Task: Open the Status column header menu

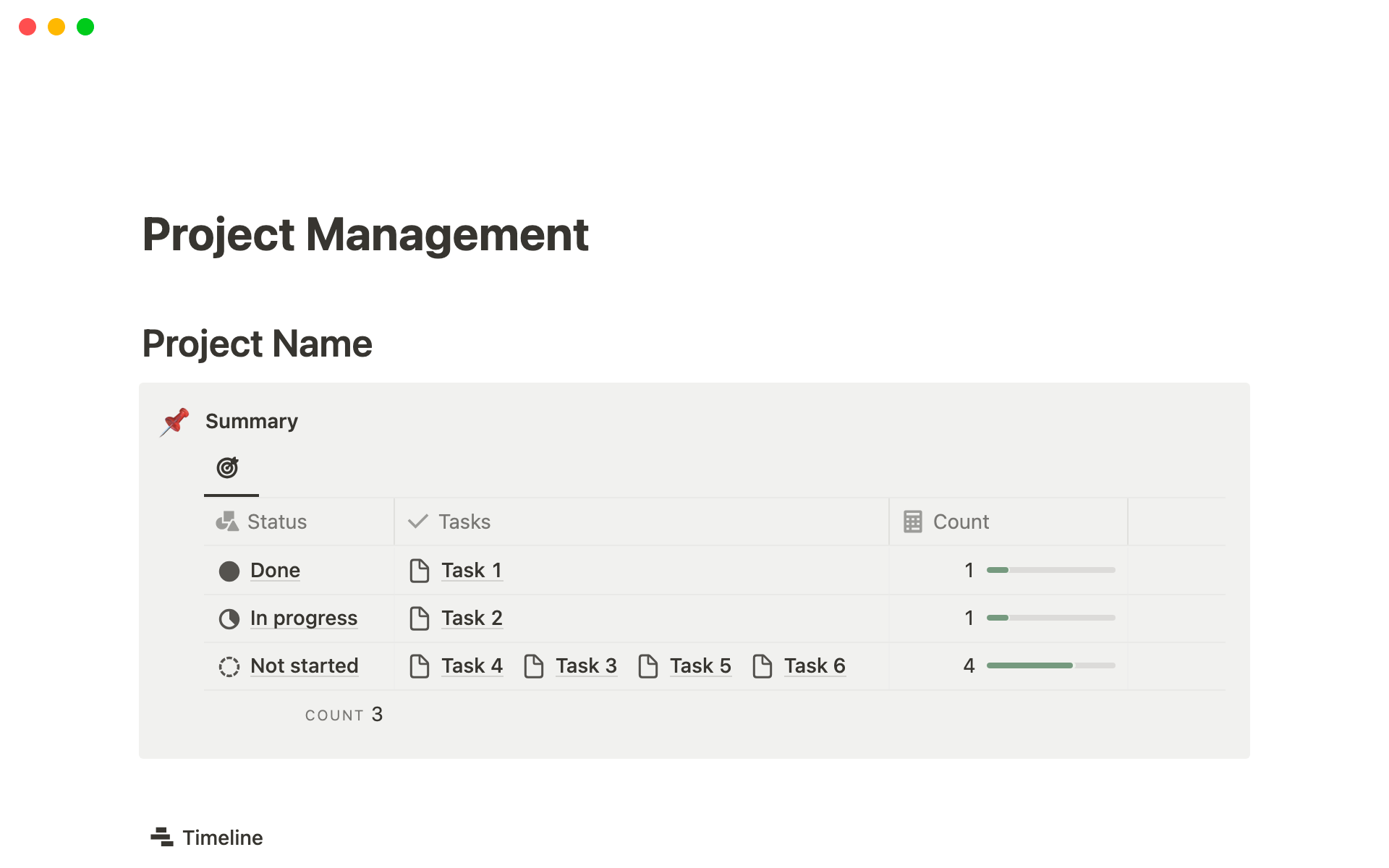Action: (x=277, y=521)
